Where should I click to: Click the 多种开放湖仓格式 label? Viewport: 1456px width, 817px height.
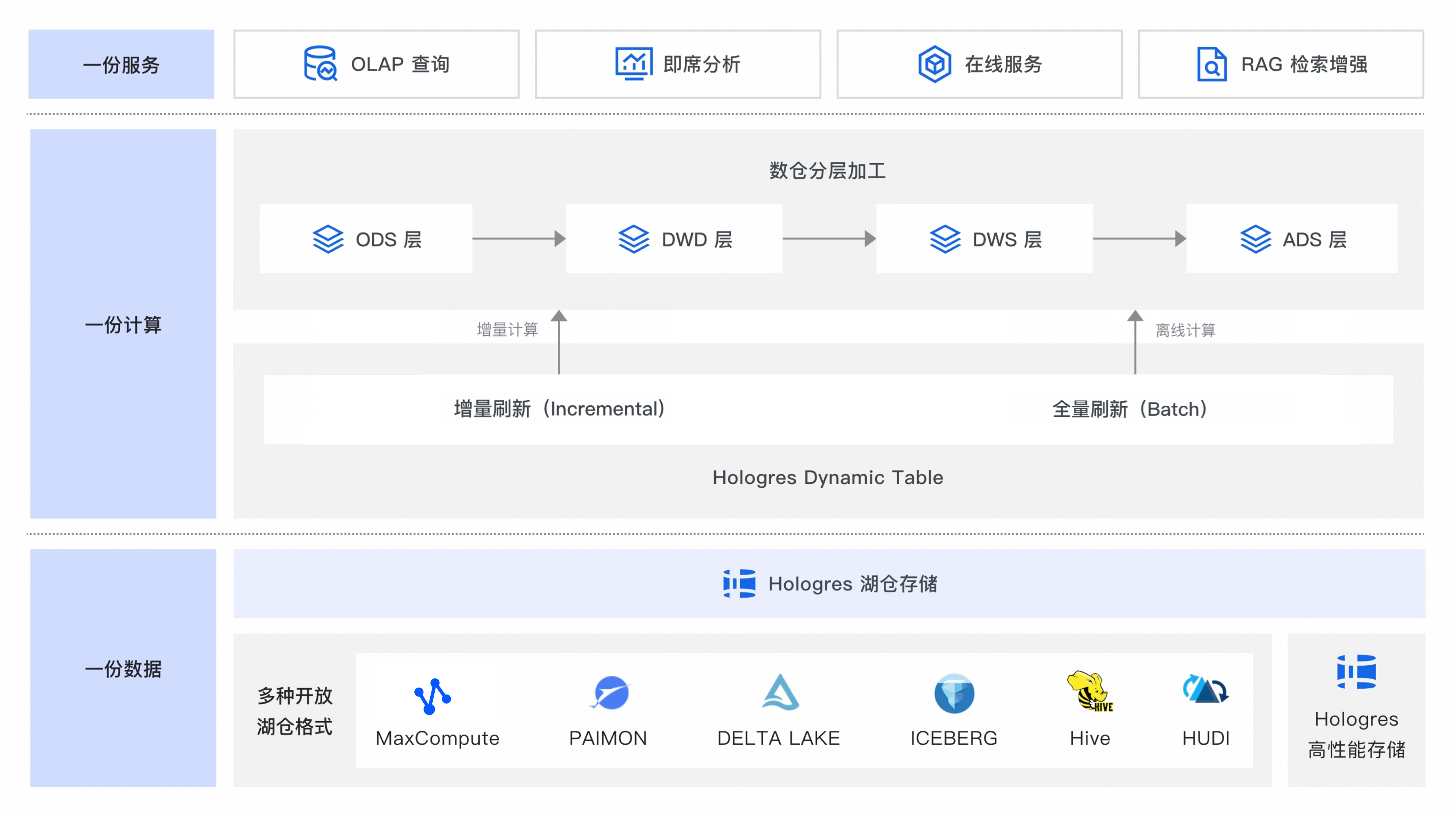click(x=294, y=711)
